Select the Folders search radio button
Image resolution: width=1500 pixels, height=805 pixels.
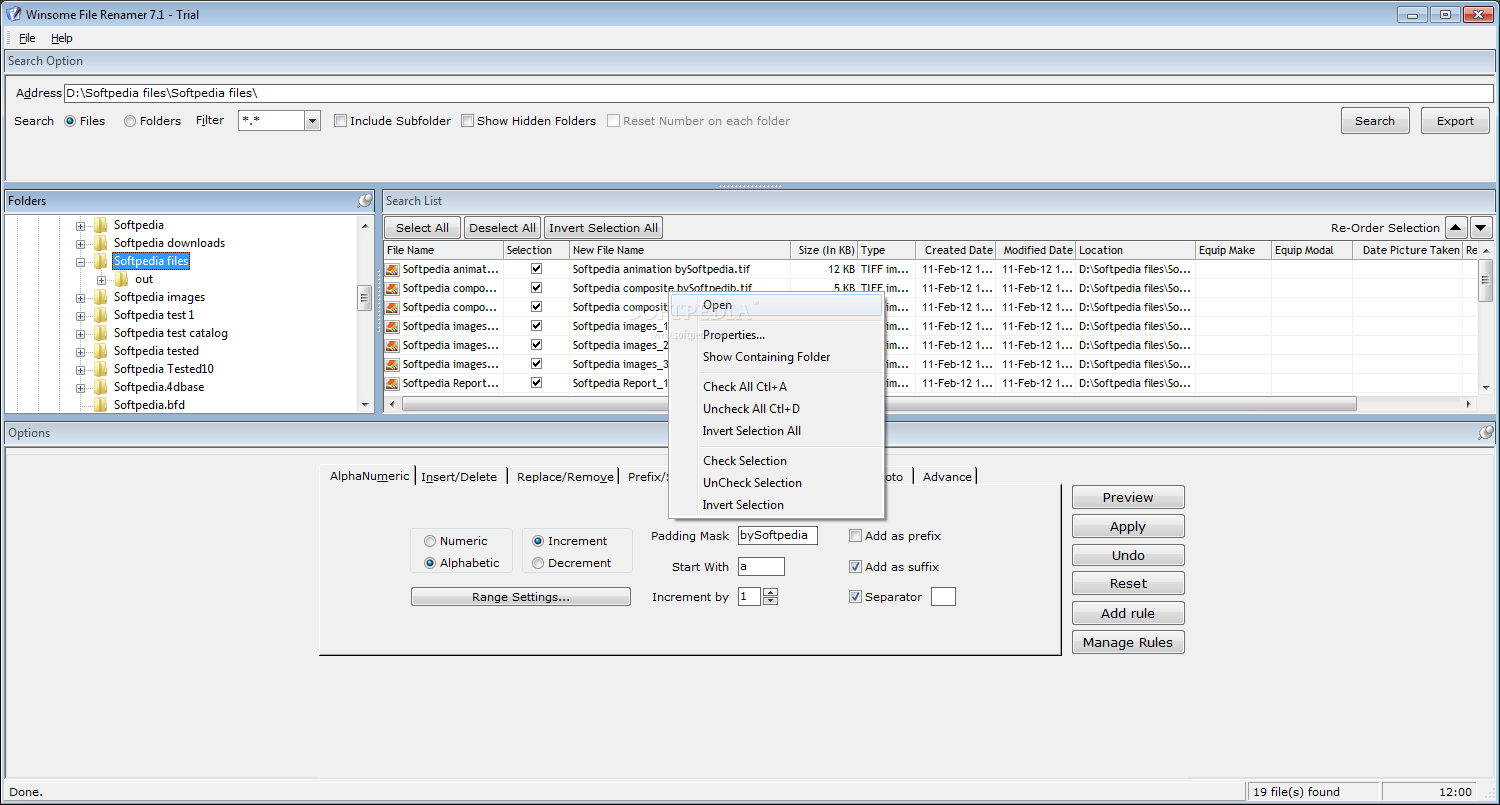click(x=130, y=121)
